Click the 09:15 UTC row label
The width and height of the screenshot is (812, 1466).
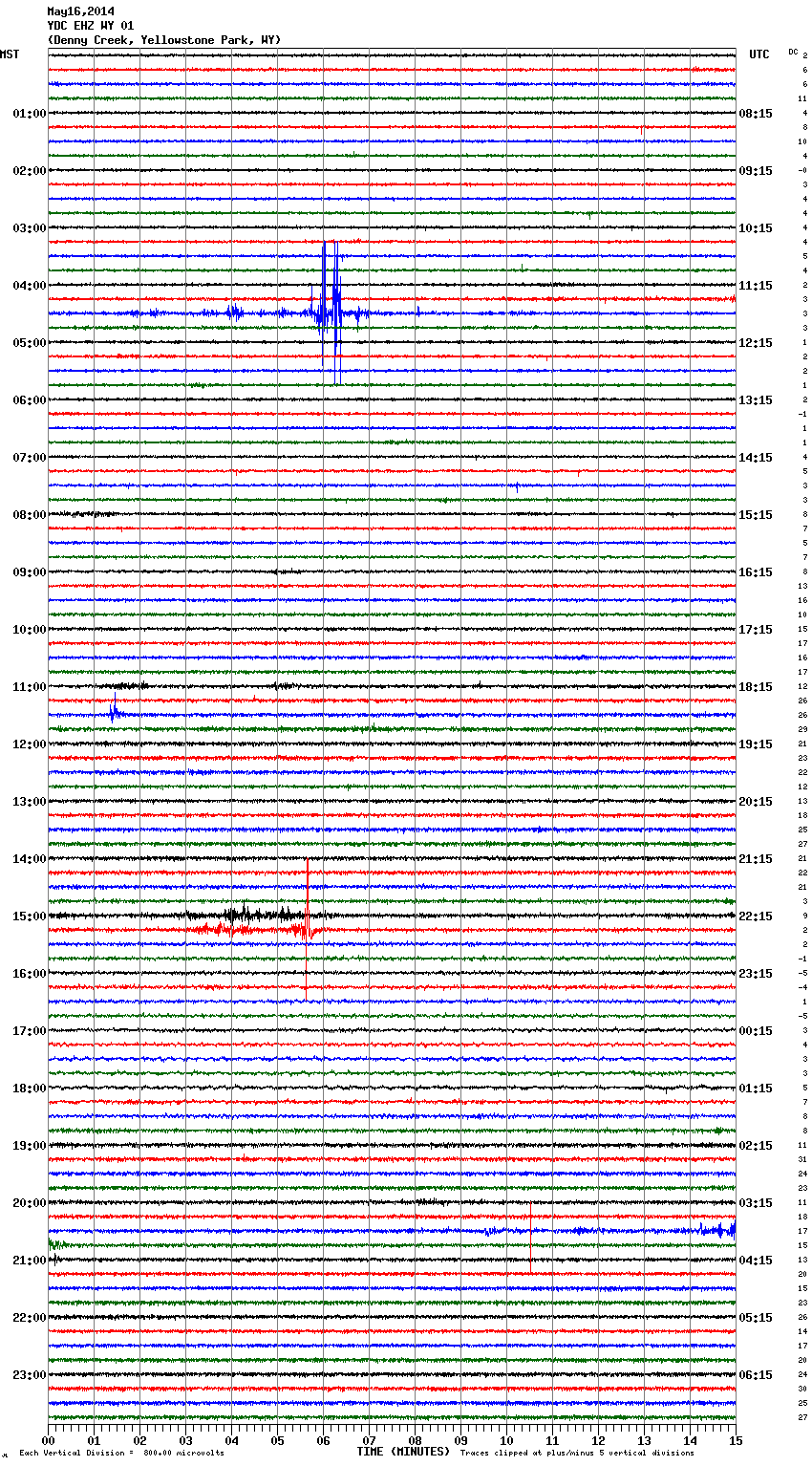pyautogui.click(x=756, y=170)
